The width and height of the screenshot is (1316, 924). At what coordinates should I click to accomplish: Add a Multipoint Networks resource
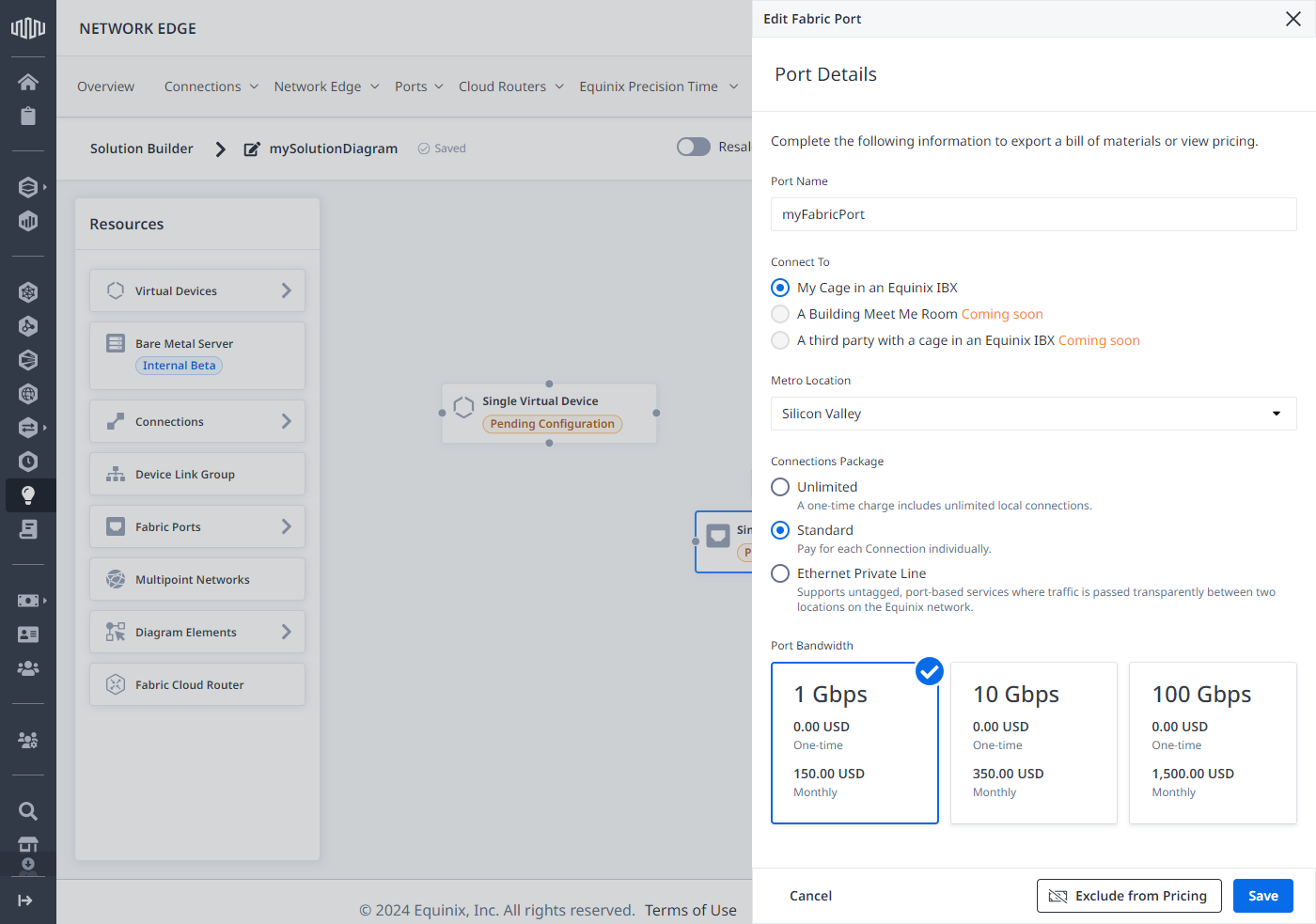point(197,579)
